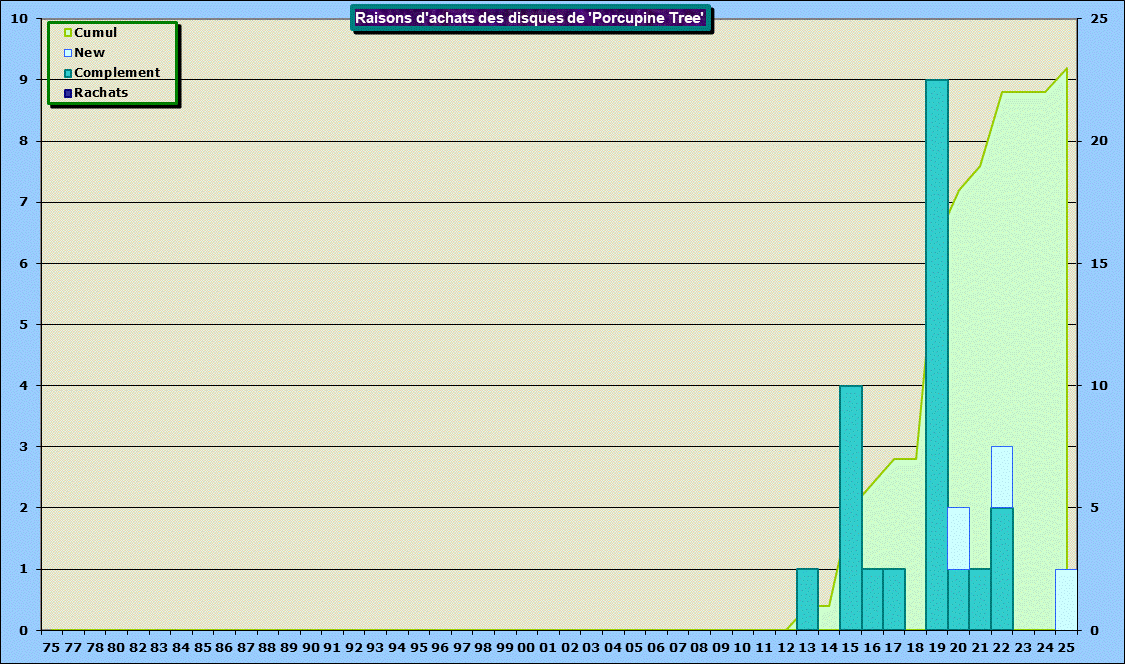Click the New segment atop the year 22 bar
This screenshot has height=664, width=1125.
click(1002, 477)
